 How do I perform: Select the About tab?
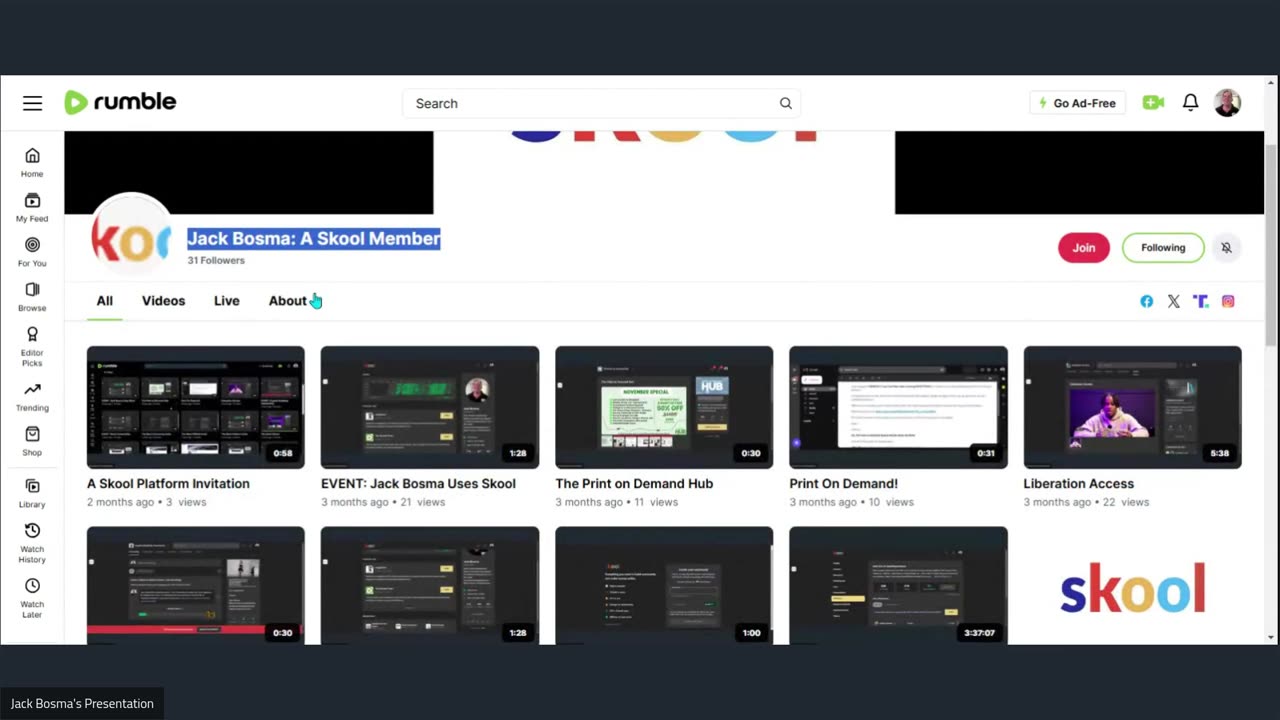click(x=287, y=301)
